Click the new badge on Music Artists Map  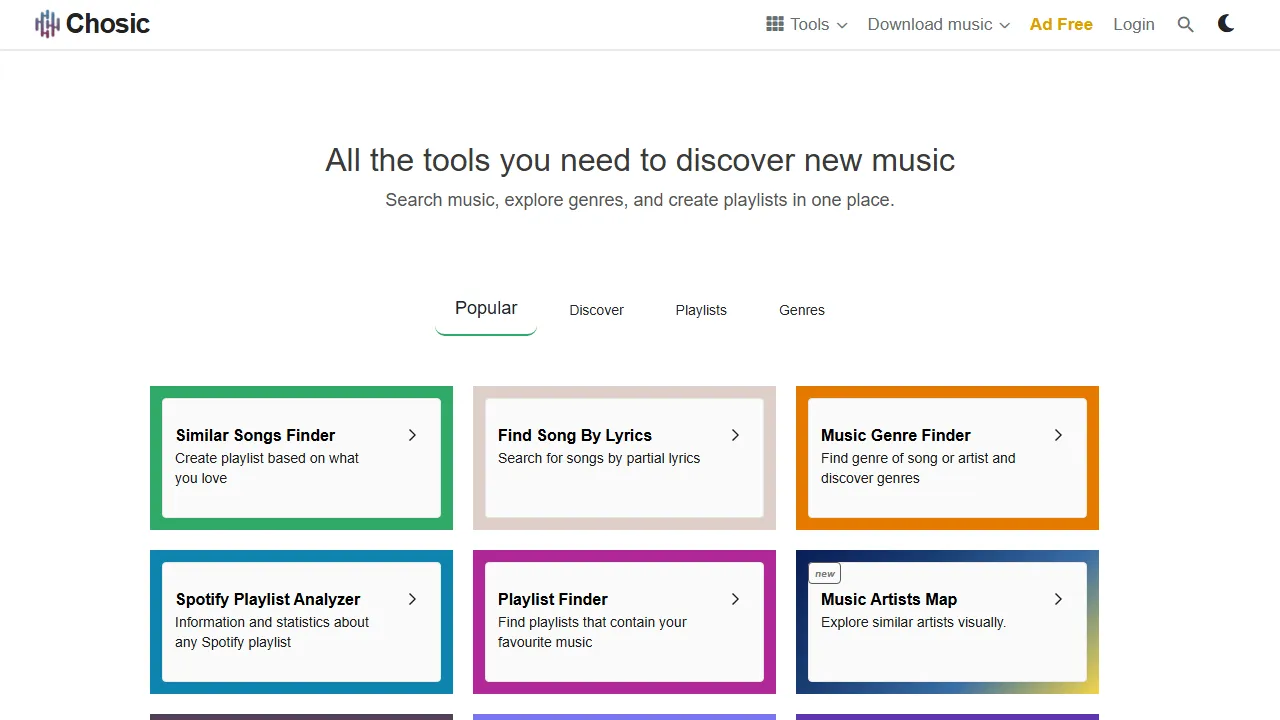pyautogui.click(x=824, y=573)
